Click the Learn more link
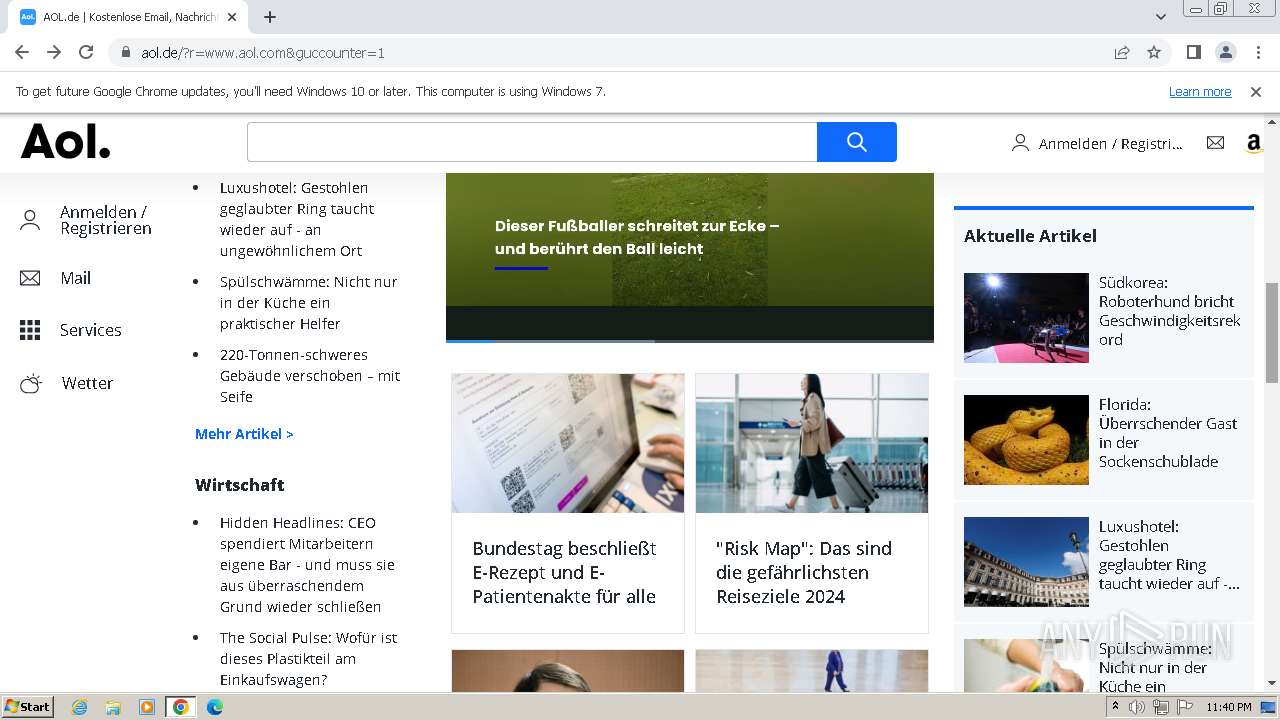This screenshot has width=1280, height=720. [x=1200, y=92]
